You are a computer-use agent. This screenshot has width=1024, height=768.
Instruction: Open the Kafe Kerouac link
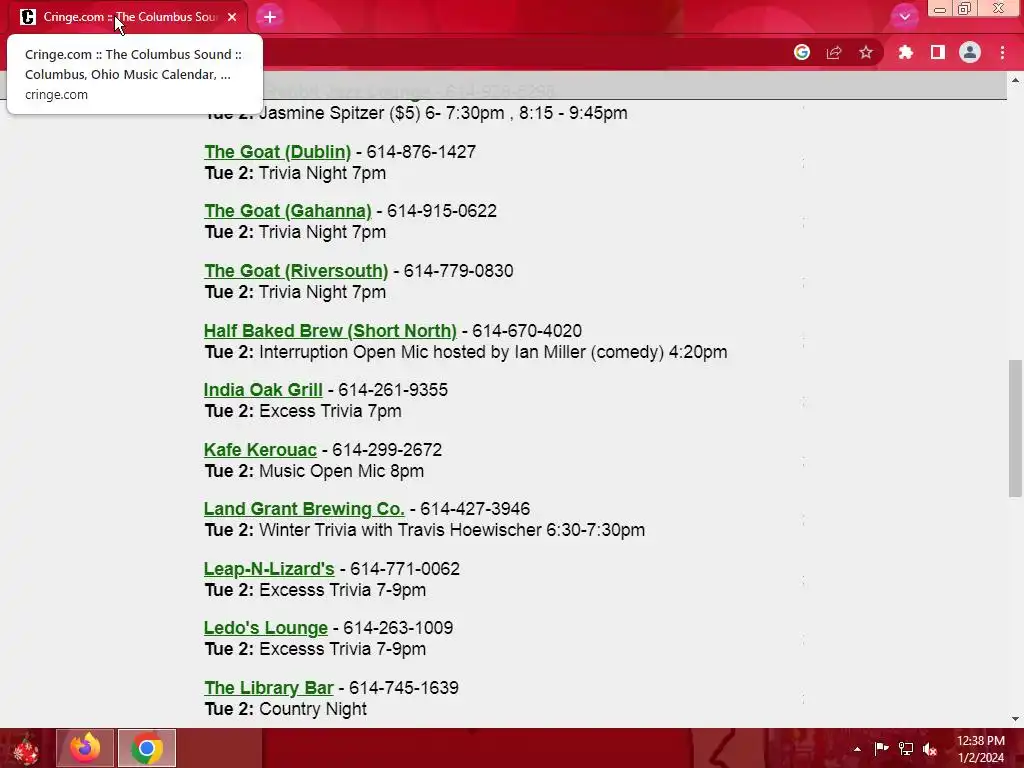(x=260, y=450)
